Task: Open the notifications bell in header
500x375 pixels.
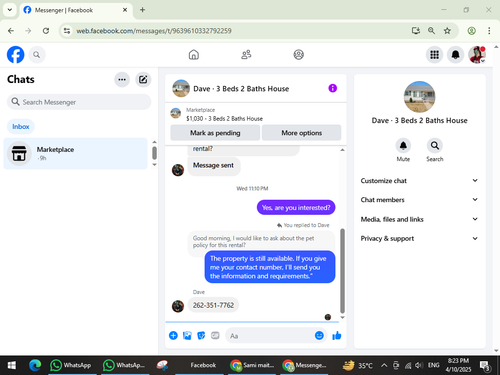Action: click(x=455, y=55)
